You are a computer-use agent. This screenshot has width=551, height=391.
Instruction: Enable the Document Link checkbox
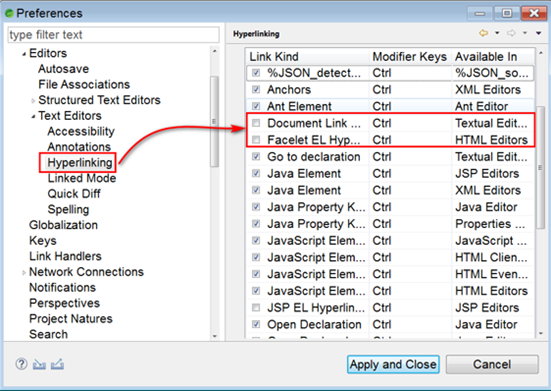pos(256,123)
